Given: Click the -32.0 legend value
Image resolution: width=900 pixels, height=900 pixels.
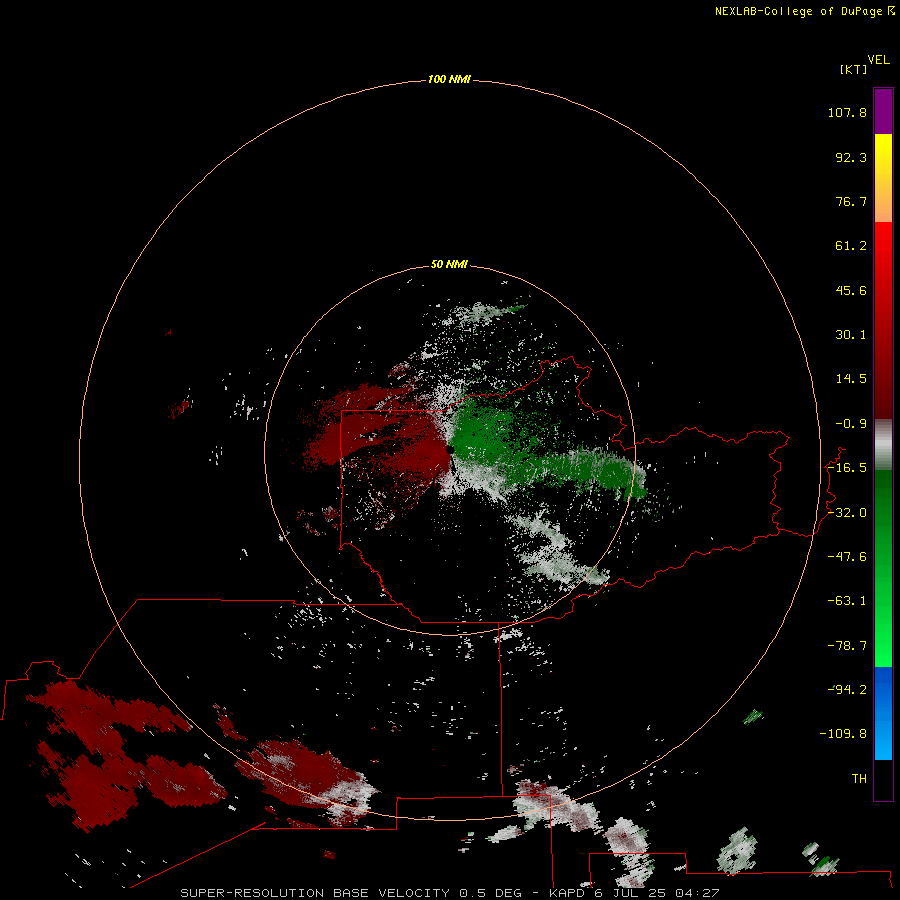Looking at the screenshot, I should pos(847,513).
